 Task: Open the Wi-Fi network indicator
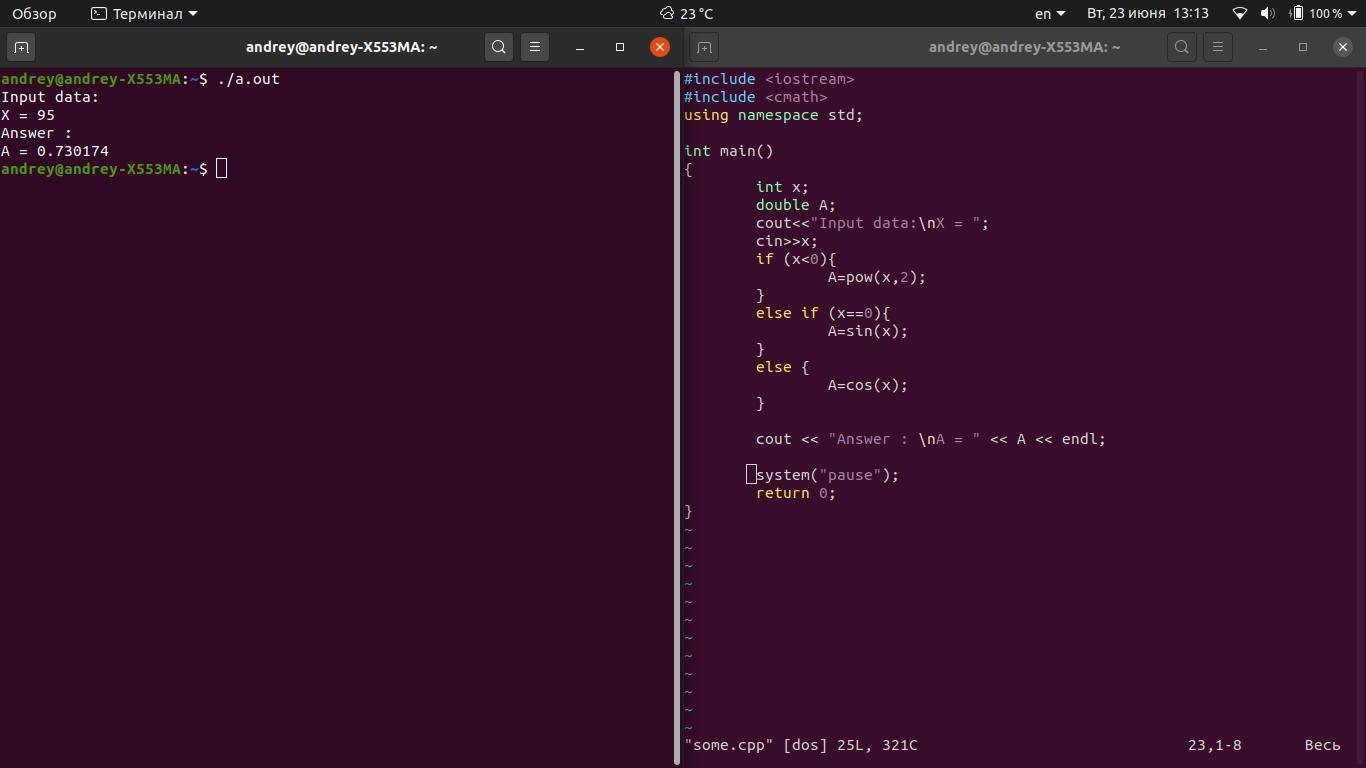pos(1240,14)
